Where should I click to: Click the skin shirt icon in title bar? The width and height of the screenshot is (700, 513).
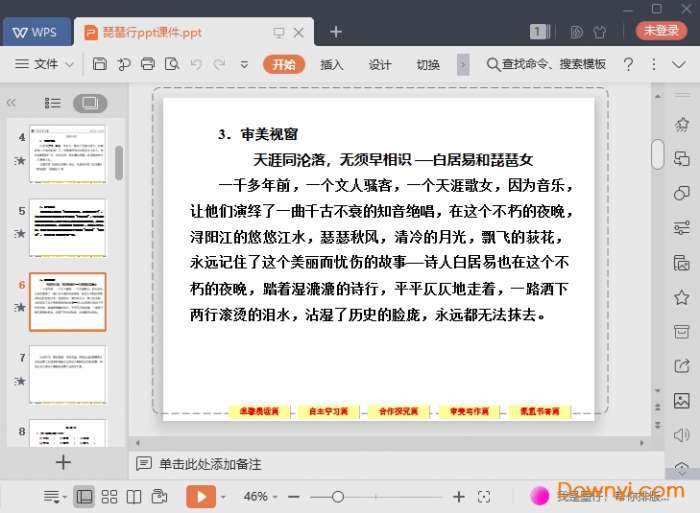(600, 32)
